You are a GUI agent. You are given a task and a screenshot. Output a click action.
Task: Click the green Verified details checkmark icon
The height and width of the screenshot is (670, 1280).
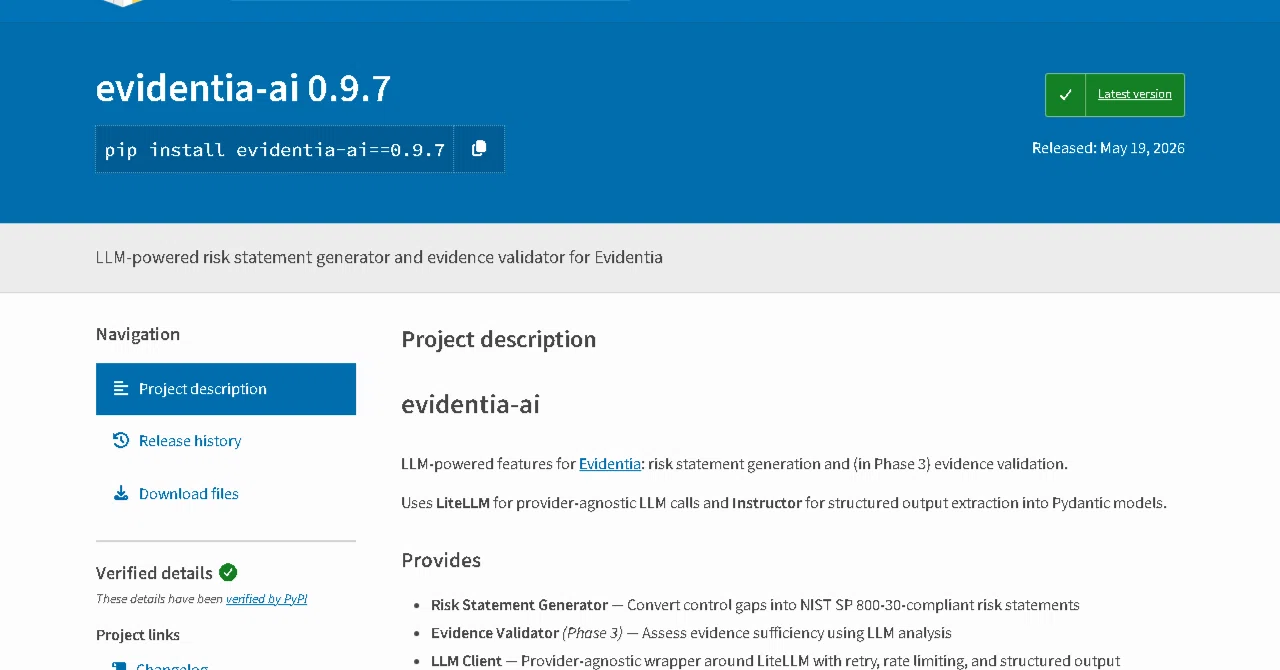[228, 572]
